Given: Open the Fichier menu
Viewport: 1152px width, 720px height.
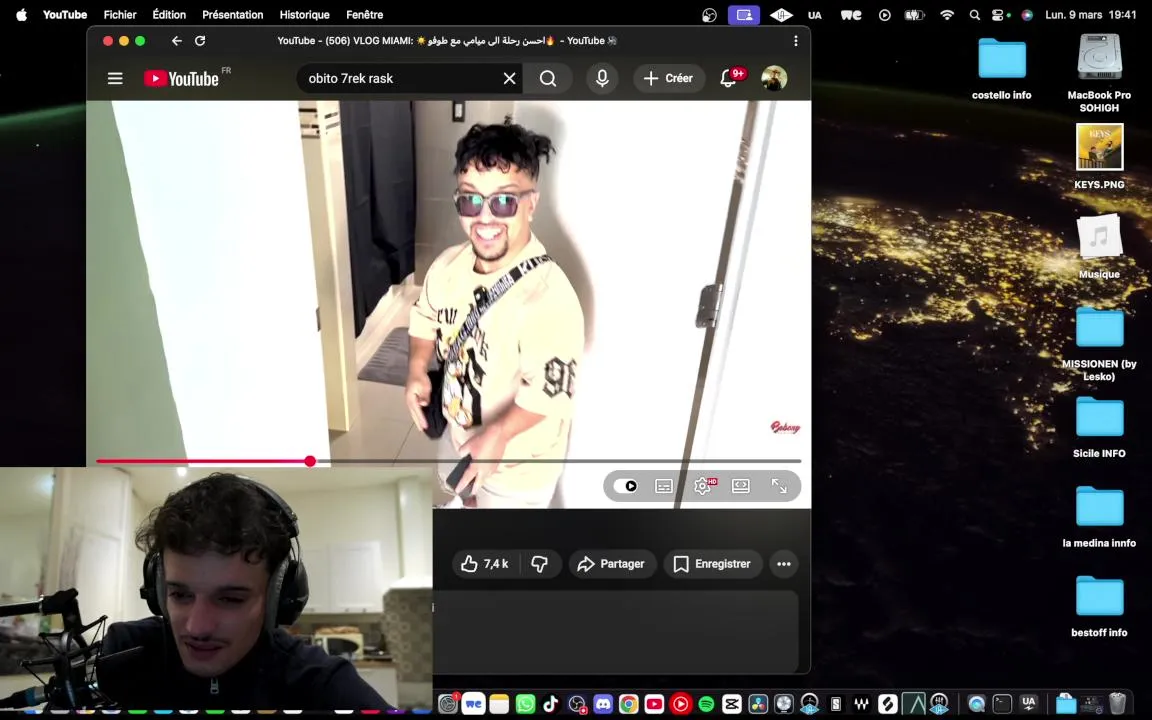Looking at the screenshot, I should [120, 15].
